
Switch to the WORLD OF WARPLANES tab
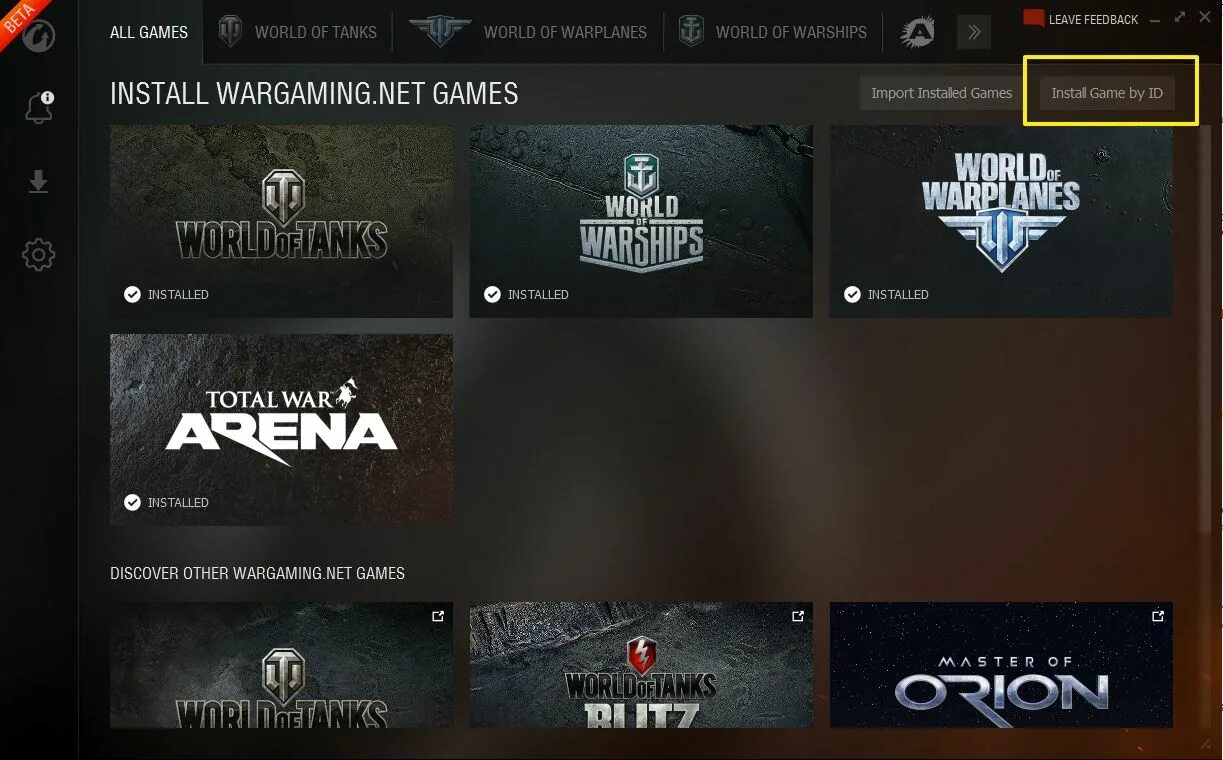point(528,32)
